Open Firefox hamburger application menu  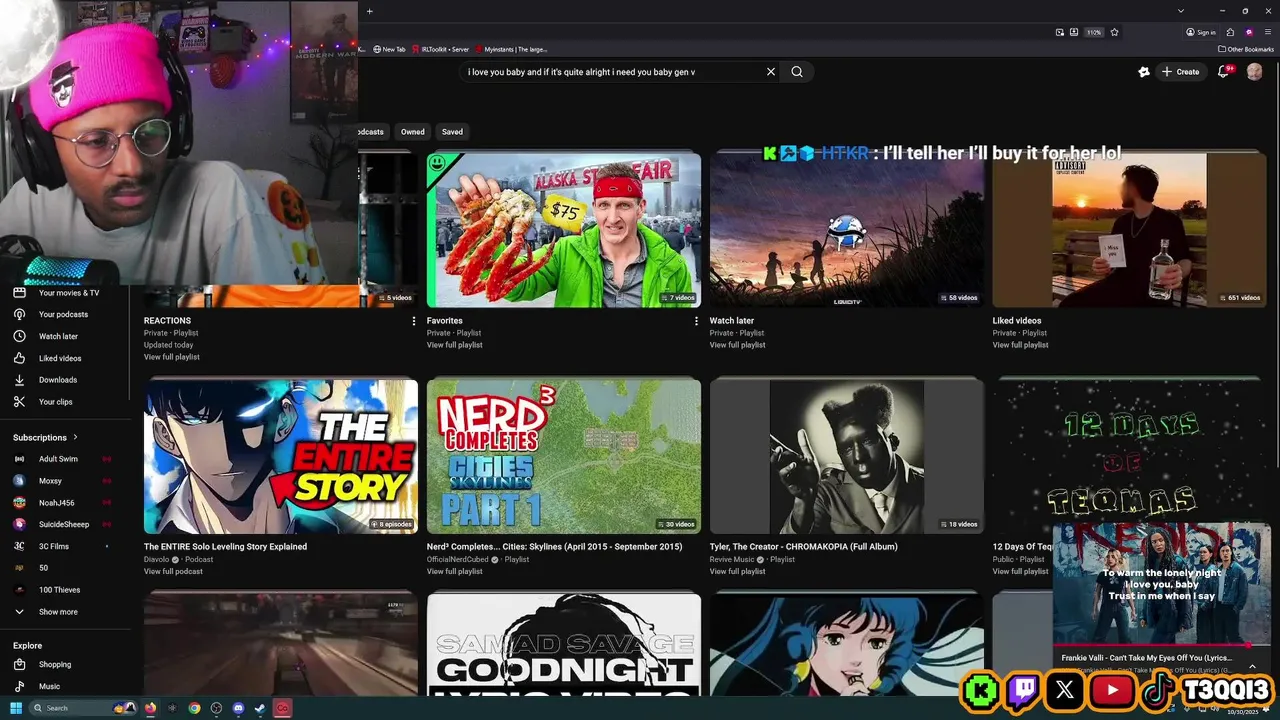1268,32
